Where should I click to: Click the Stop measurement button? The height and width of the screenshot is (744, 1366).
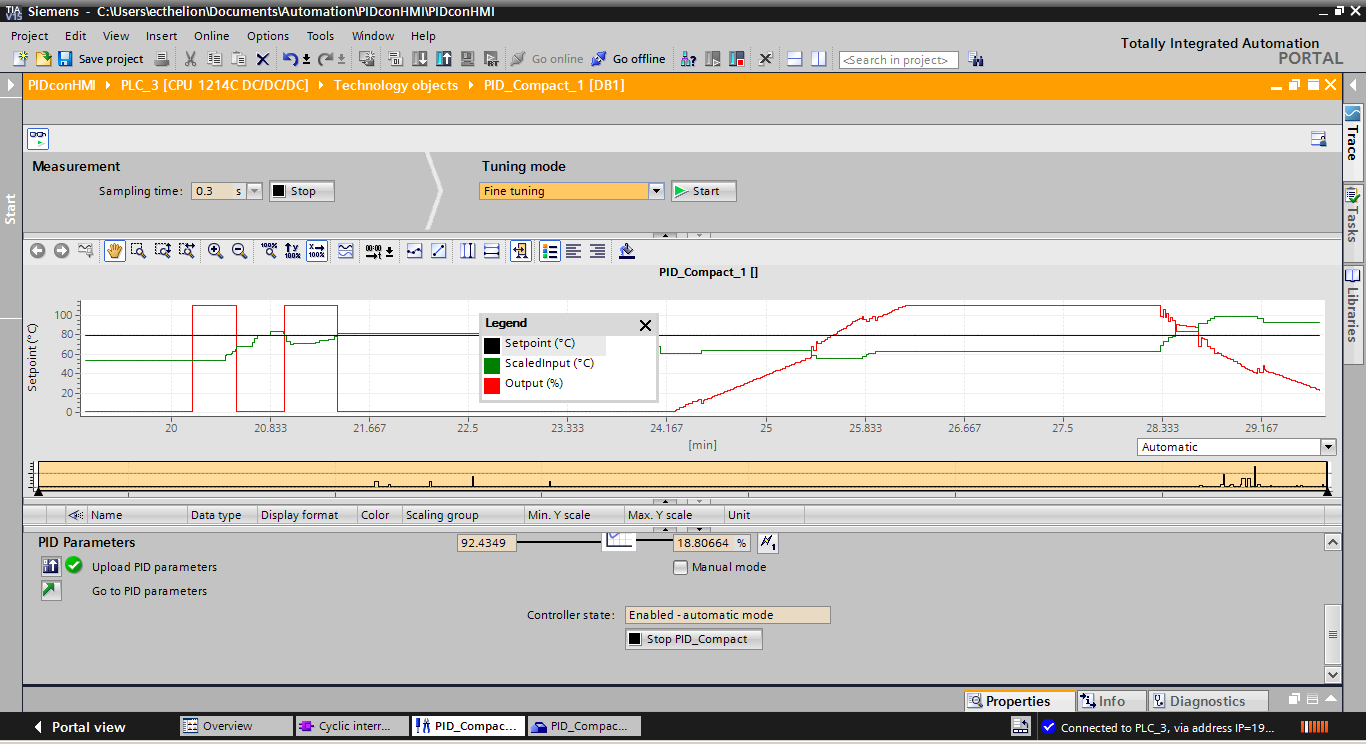302,191
